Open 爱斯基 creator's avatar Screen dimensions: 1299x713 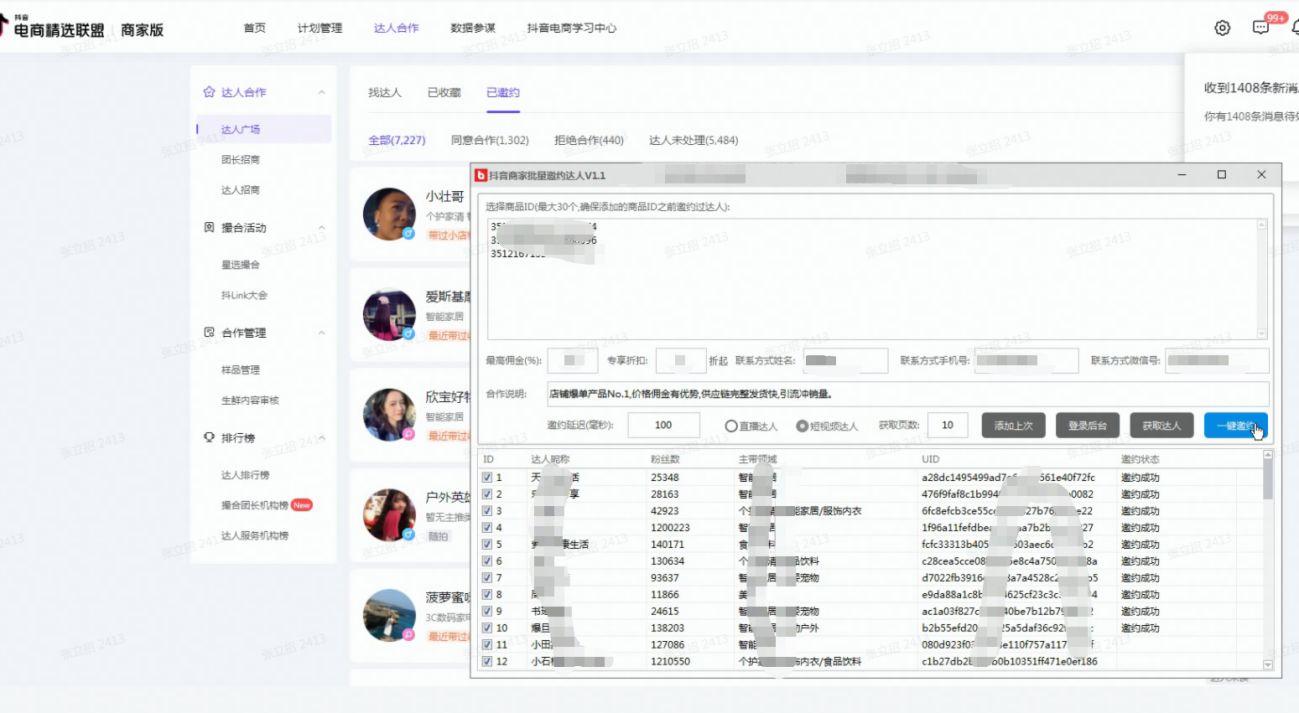(x=389, y=315)
